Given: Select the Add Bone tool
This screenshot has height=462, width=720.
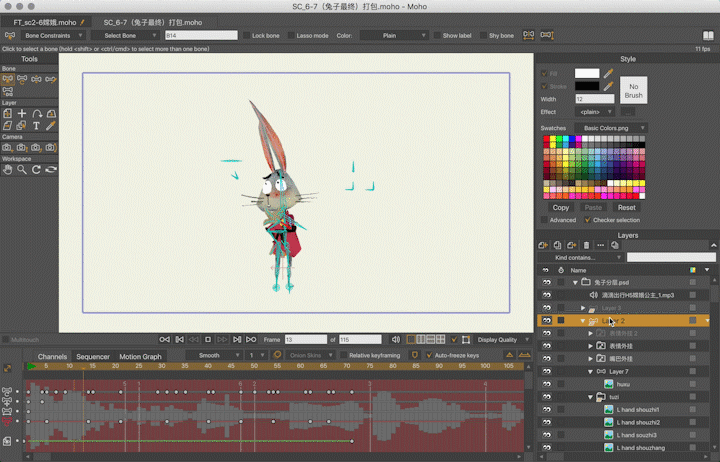Looking at the screenshot, I should pyautogui.click(x=36, y=79).
